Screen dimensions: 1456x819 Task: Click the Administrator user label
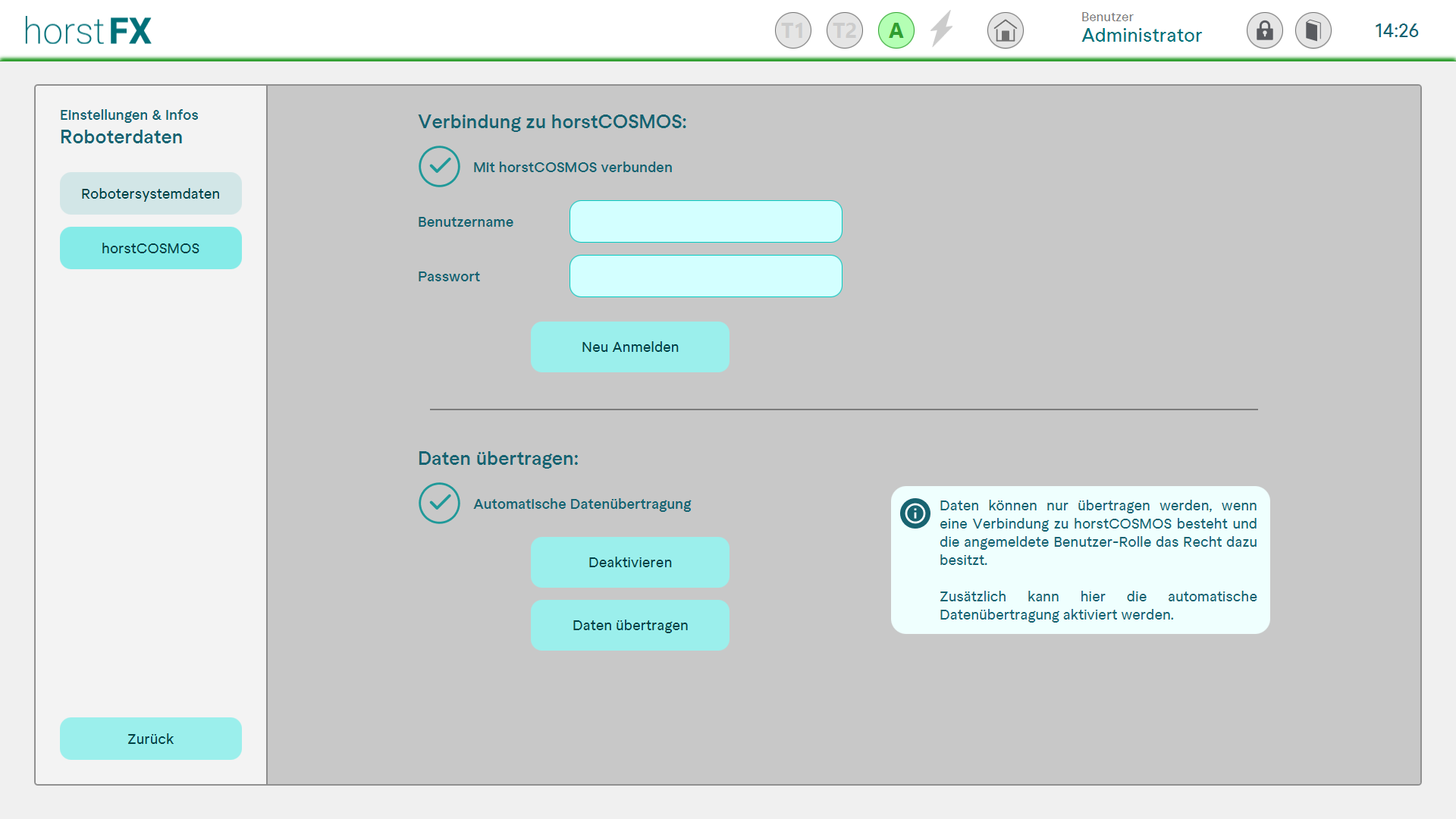1141,35
